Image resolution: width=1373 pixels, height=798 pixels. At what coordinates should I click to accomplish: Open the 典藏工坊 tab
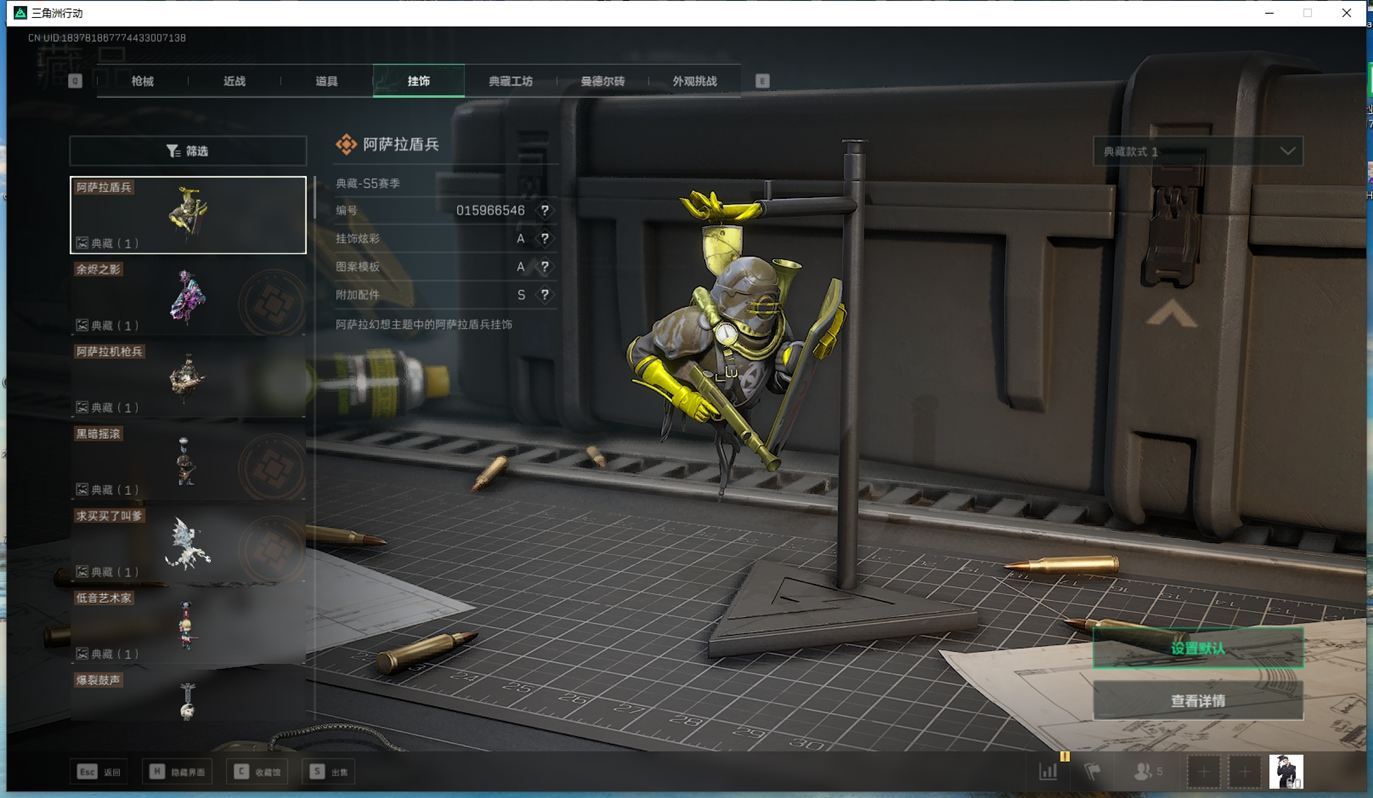(x=510, y=81)
